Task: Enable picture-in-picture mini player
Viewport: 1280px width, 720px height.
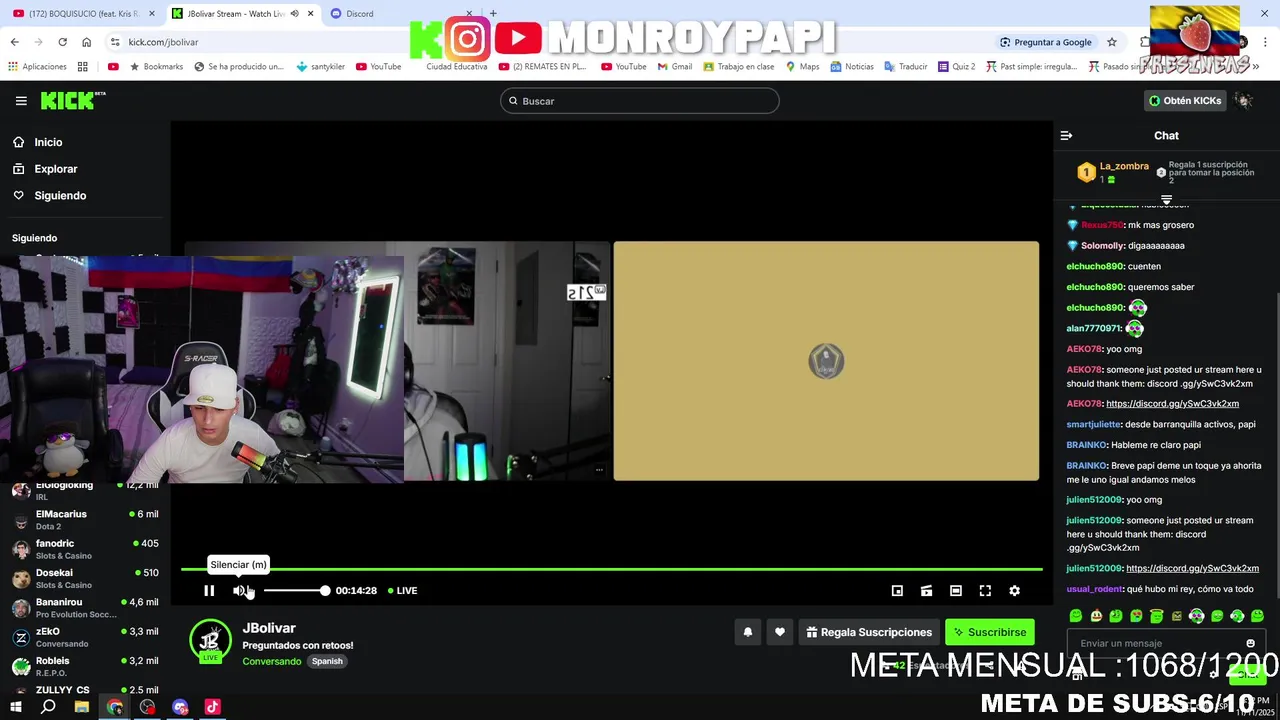Action: pyautogui.click(x=897, y=591)
